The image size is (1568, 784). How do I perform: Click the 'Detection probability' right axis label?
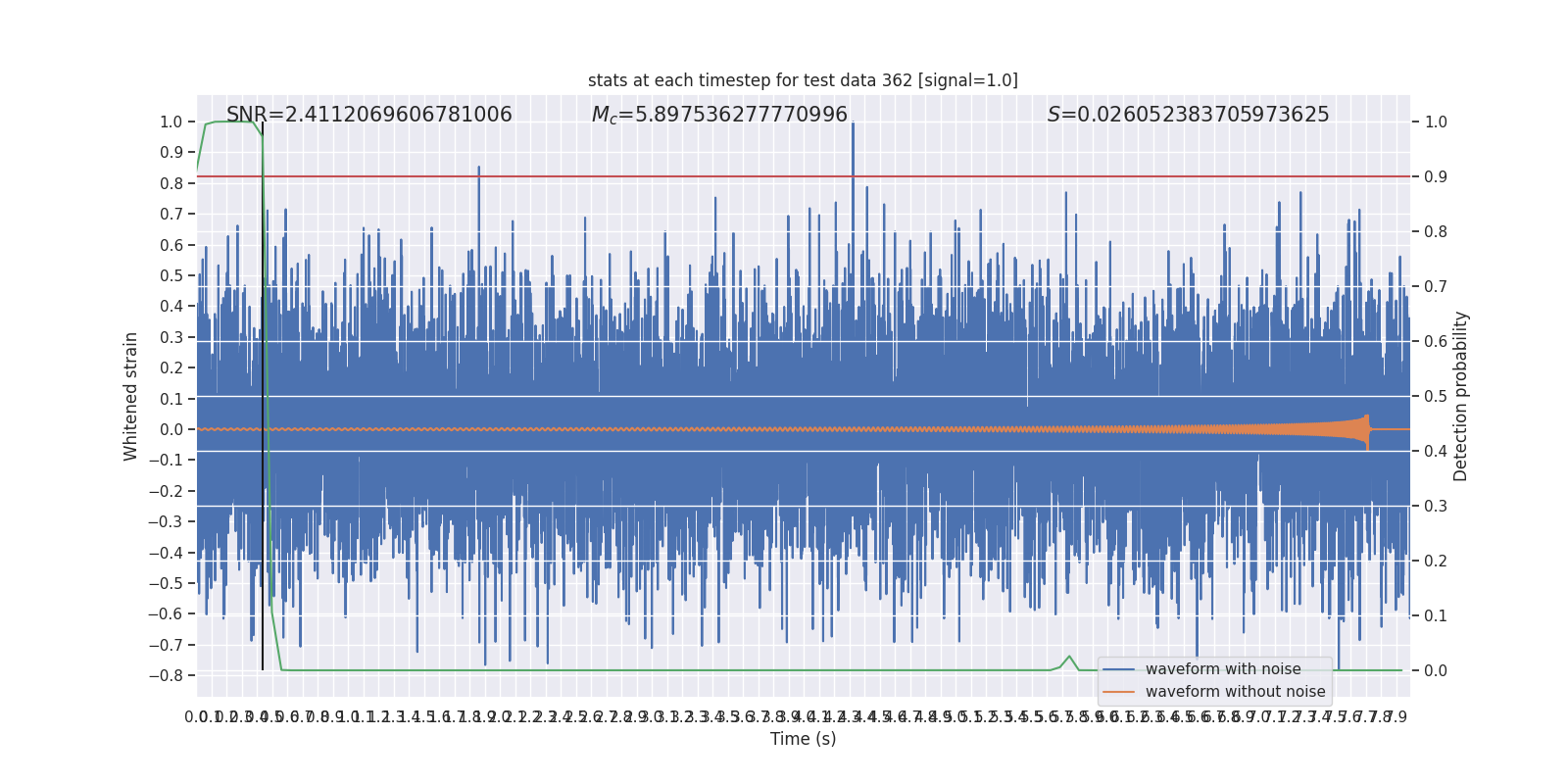1461,396
